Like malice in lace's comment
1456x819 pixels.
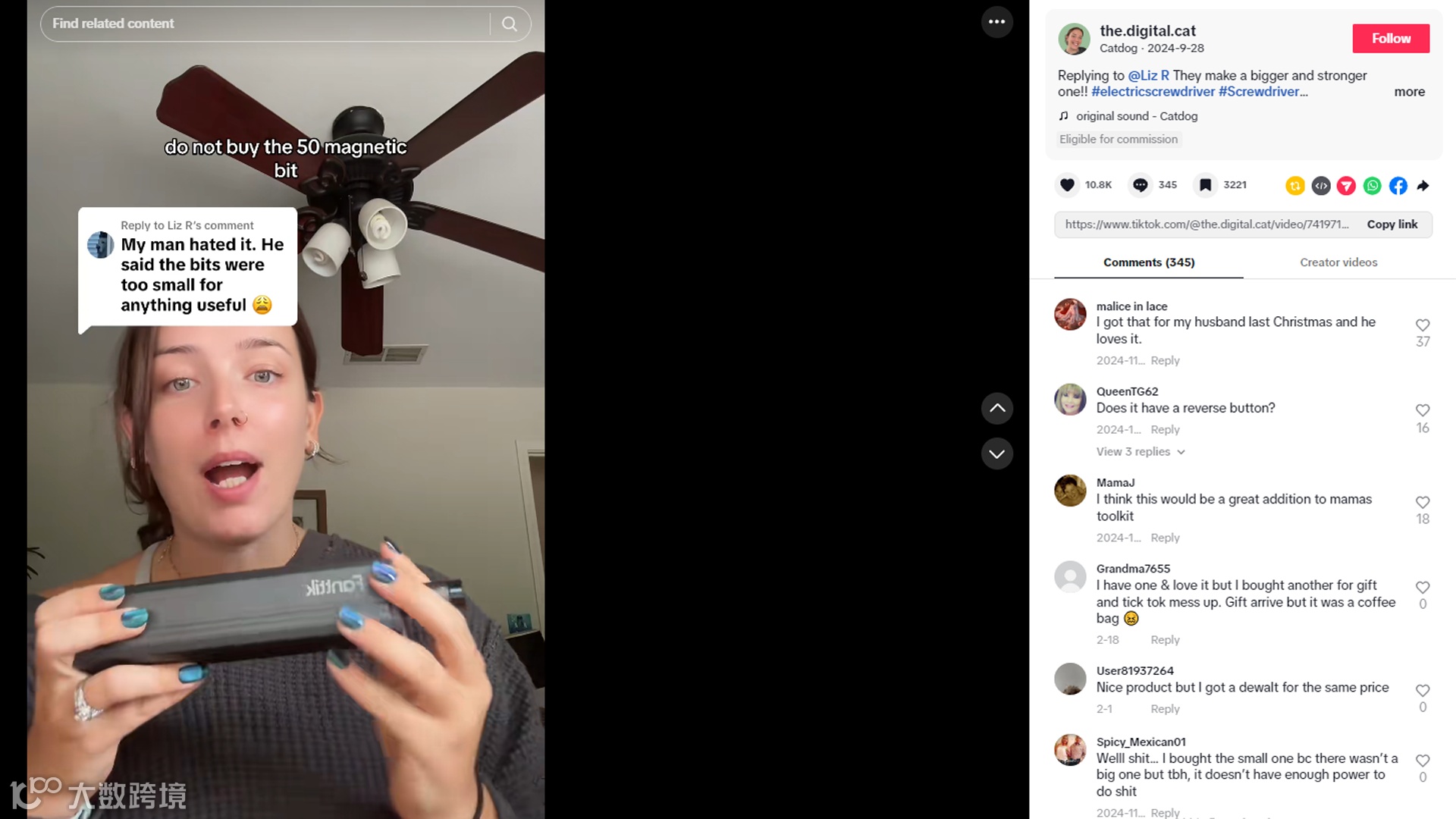point(1423,325)
